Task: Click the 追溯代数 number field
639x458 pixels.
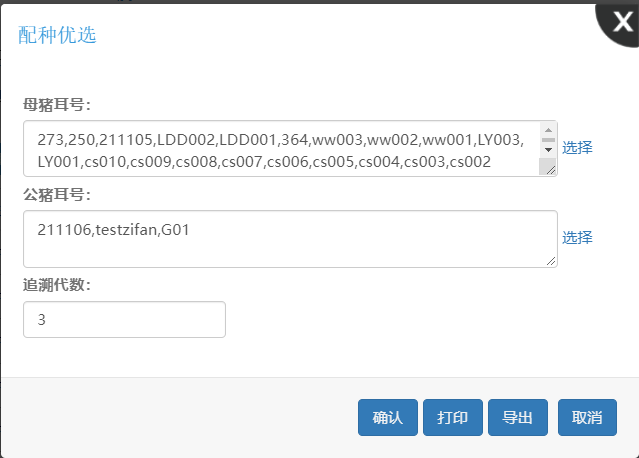Action: coord(124,320)
